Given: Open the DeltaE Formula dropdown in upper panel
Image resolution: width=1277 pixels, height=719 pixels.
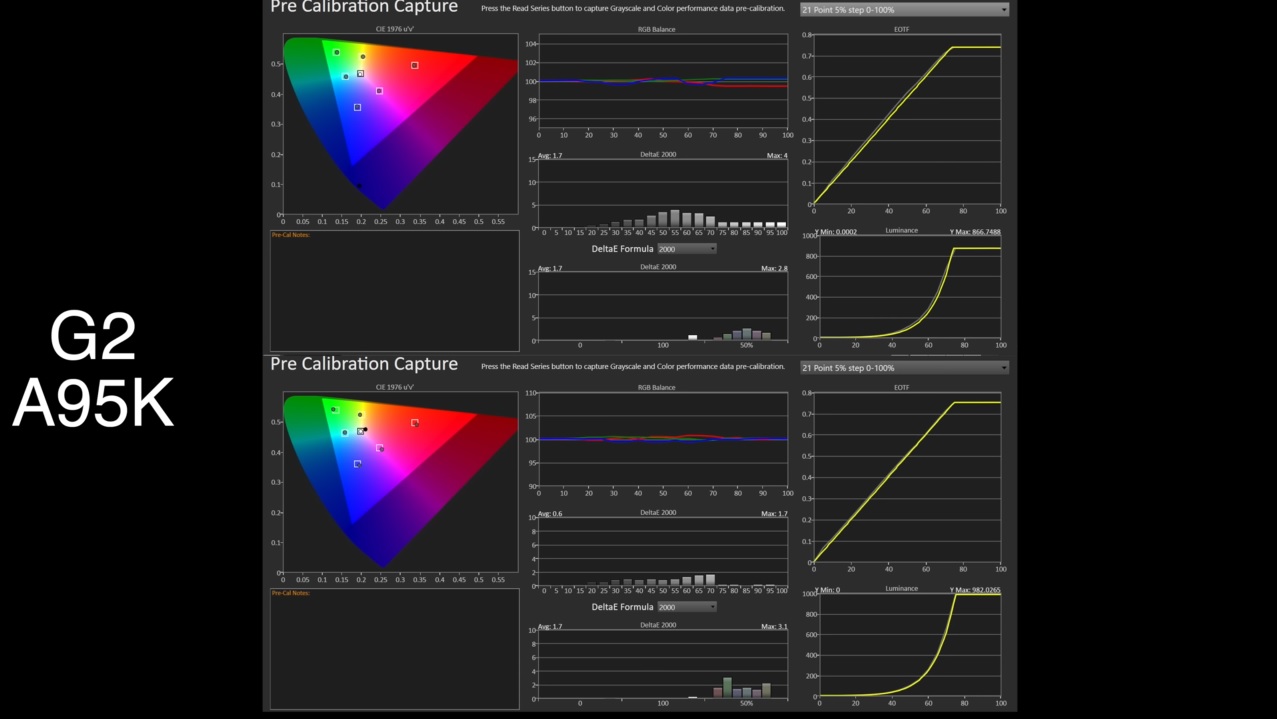Looking at the screenshot, I should click(x=686, y=249).
